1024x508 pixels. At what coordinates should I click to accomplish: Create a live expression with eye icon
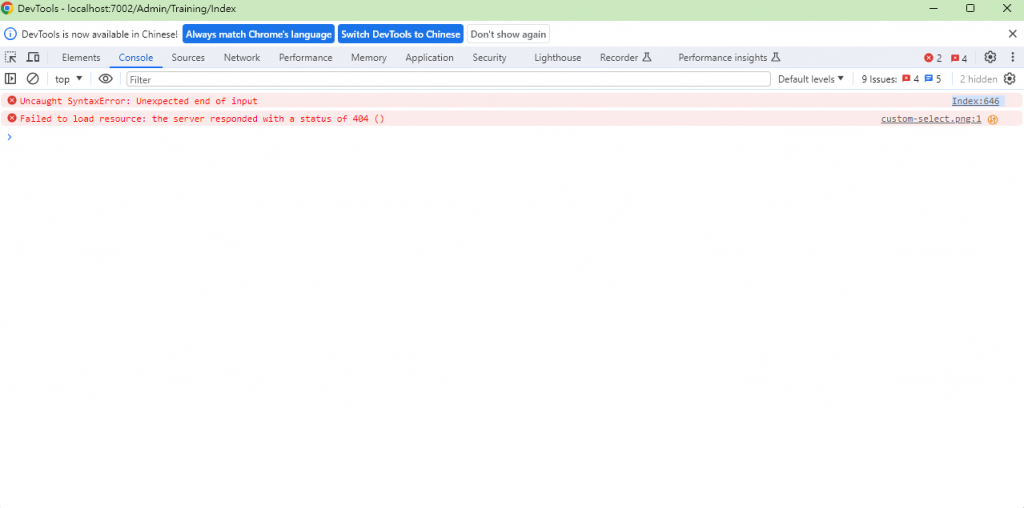tap(105, 79)
